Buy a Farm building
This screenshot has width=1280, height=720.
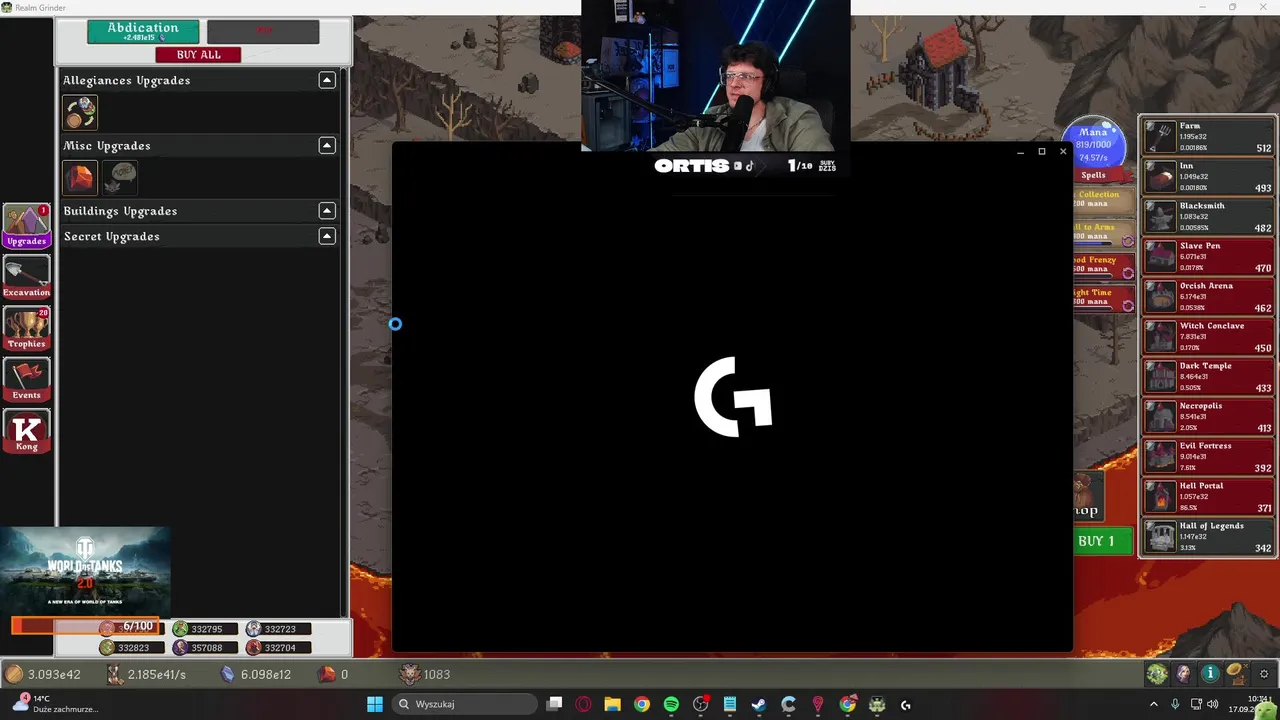[1208, 137]
